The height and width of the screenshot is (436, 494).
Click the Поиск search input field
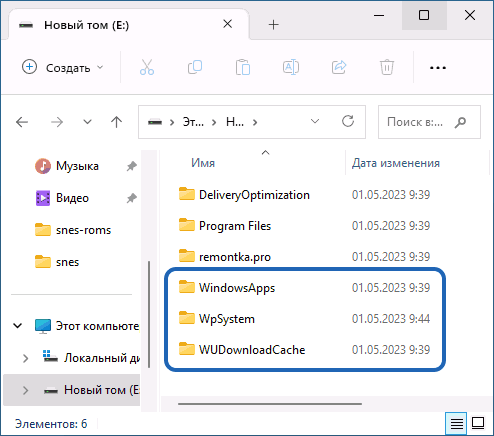click(x=429, y=122)
